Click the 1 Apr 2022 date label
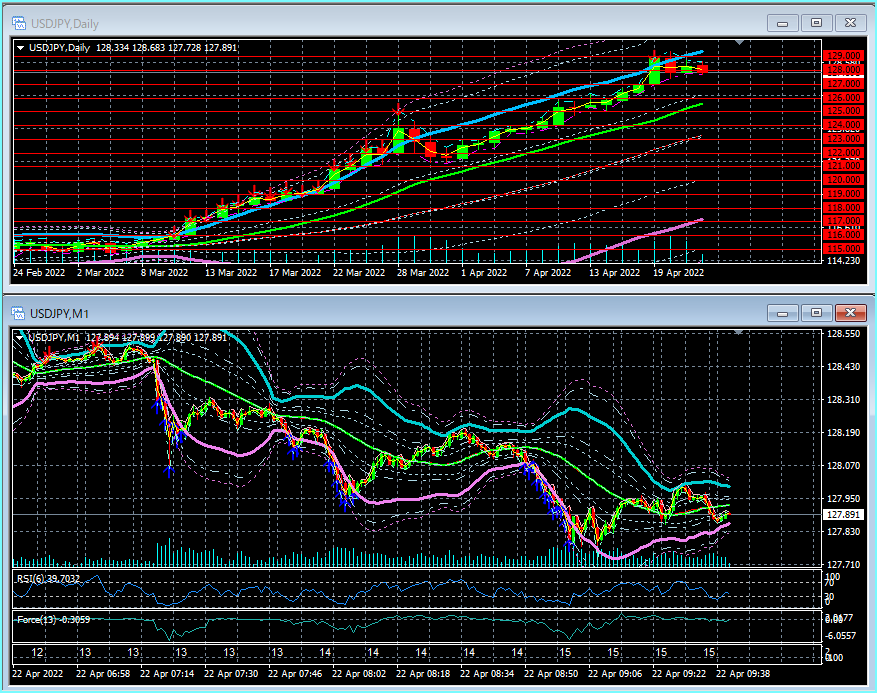The height and width of the screenshot is (693, 877). click(484, 272)
